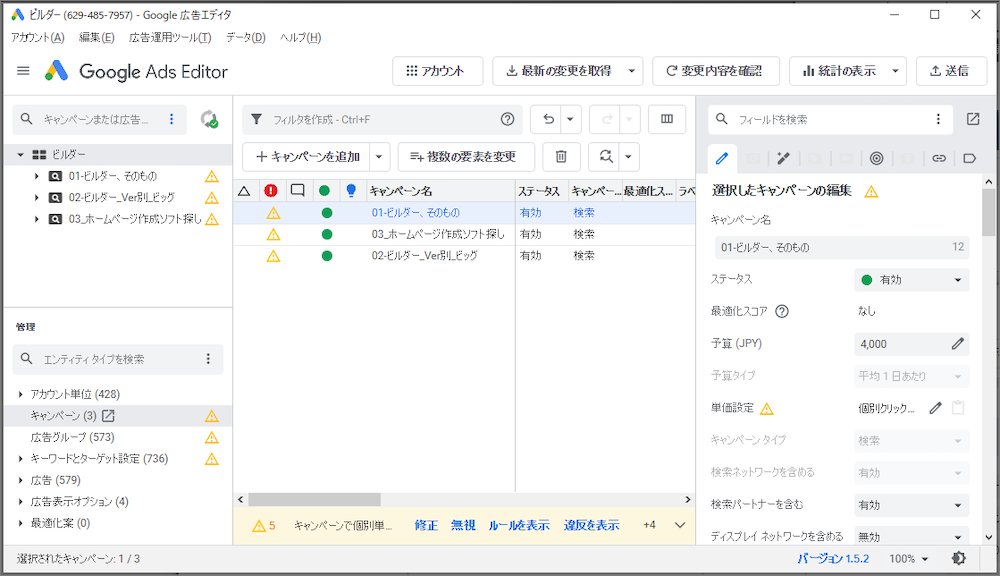The image size is (1000, 576).
Task: Open the 100% zoom level dropdown
Action: click(x=909, y=559)
